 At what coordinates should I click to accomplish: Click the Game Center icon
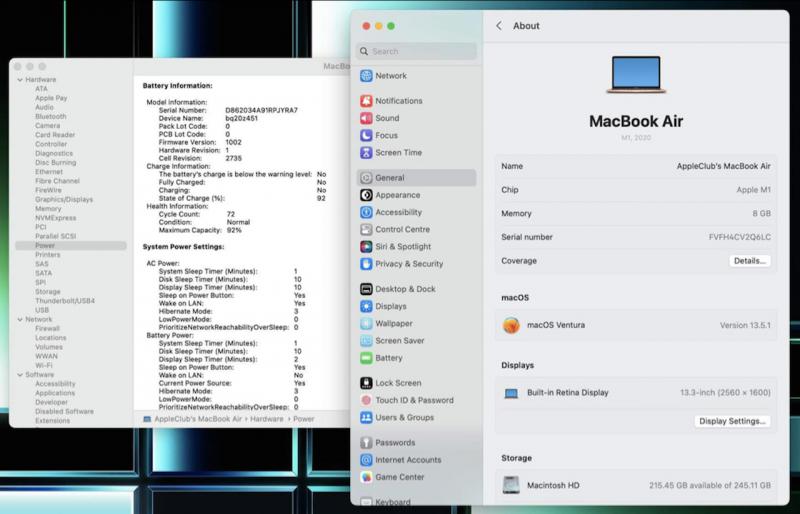pos(366,477)
